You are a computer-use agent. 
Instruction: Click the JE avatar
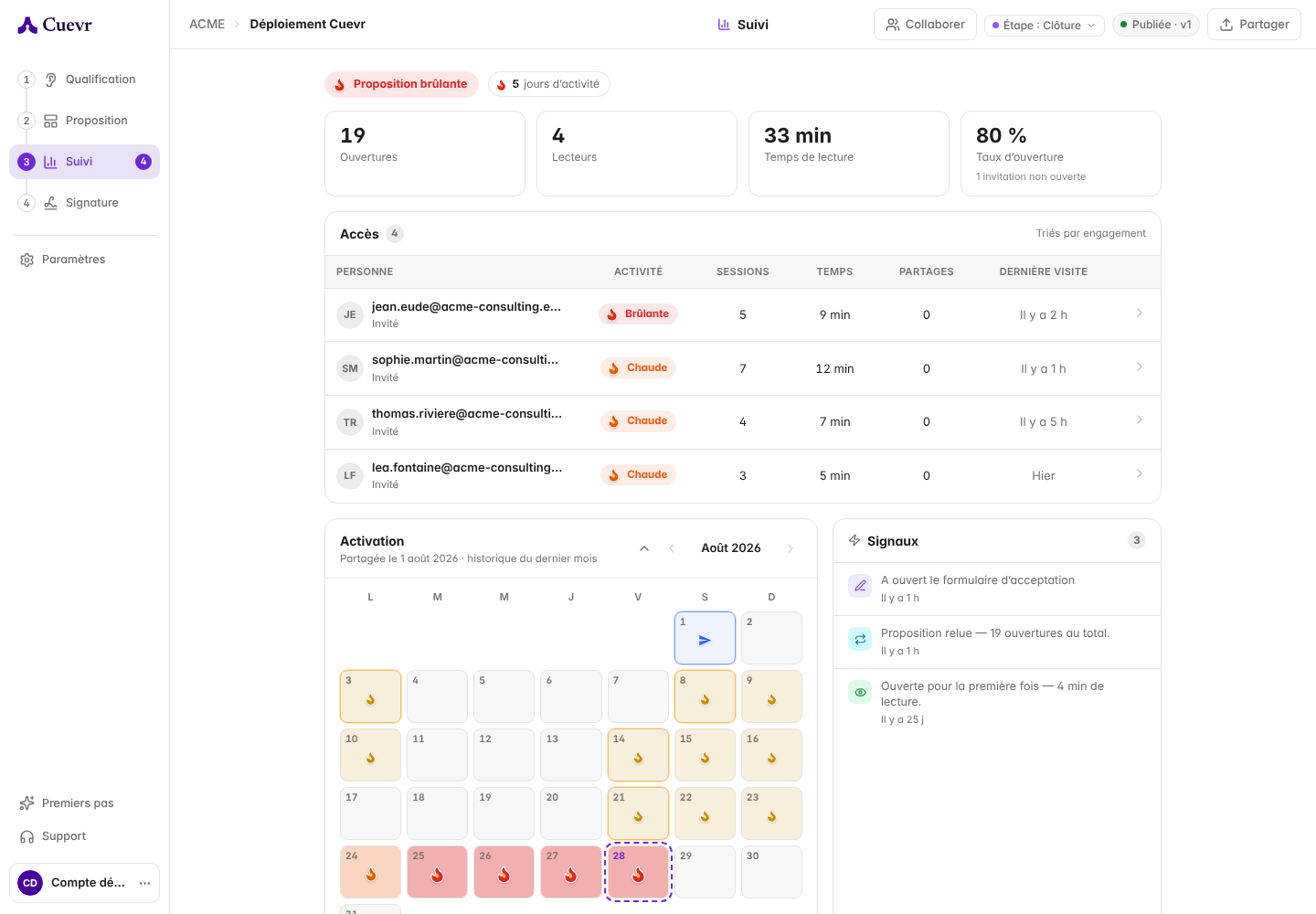[x=350, y=314]
